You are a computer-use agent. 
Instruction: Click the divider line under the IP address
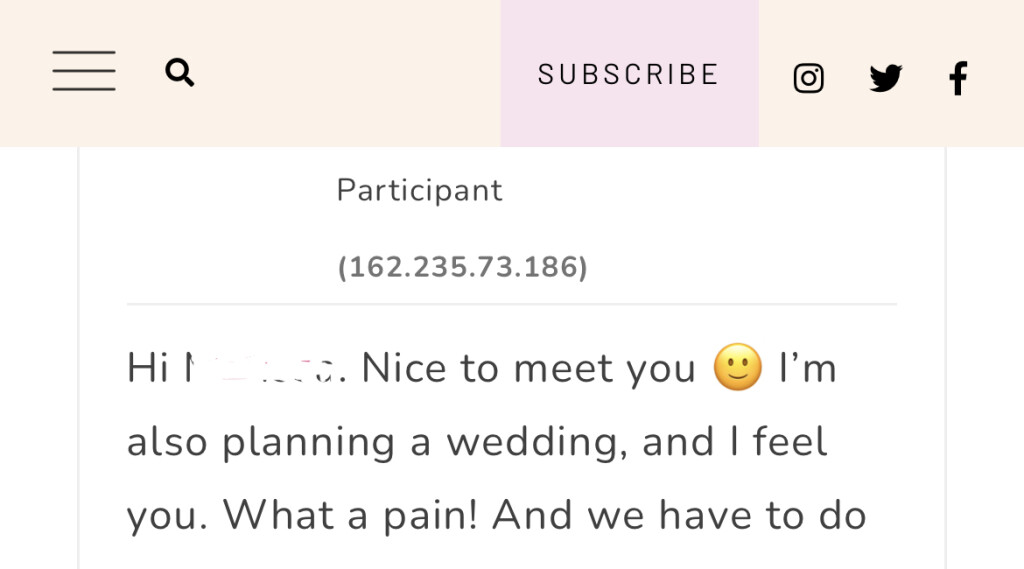[x=511, y=303]
